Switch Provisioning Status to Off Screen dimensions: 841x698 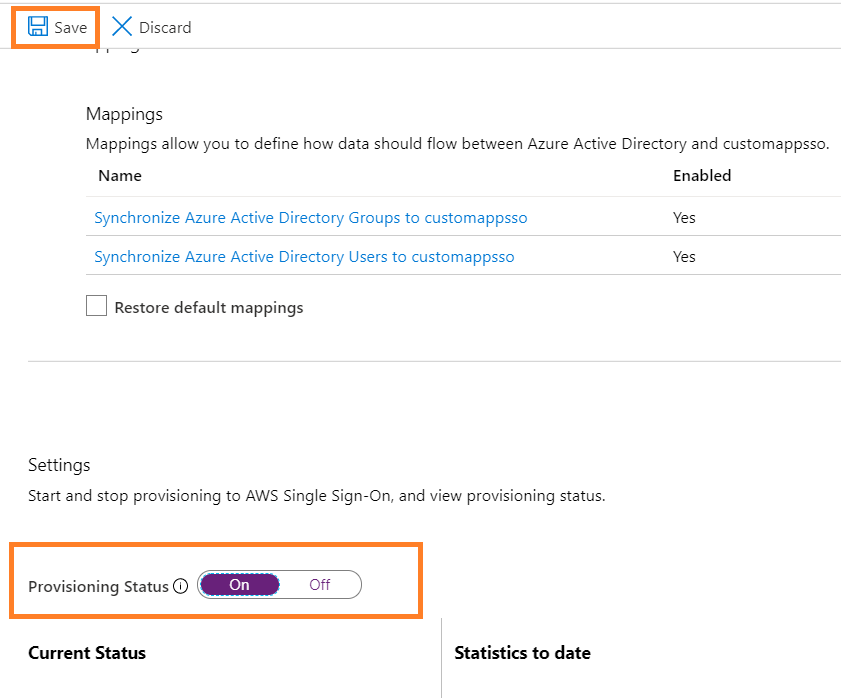pos(319,585)
